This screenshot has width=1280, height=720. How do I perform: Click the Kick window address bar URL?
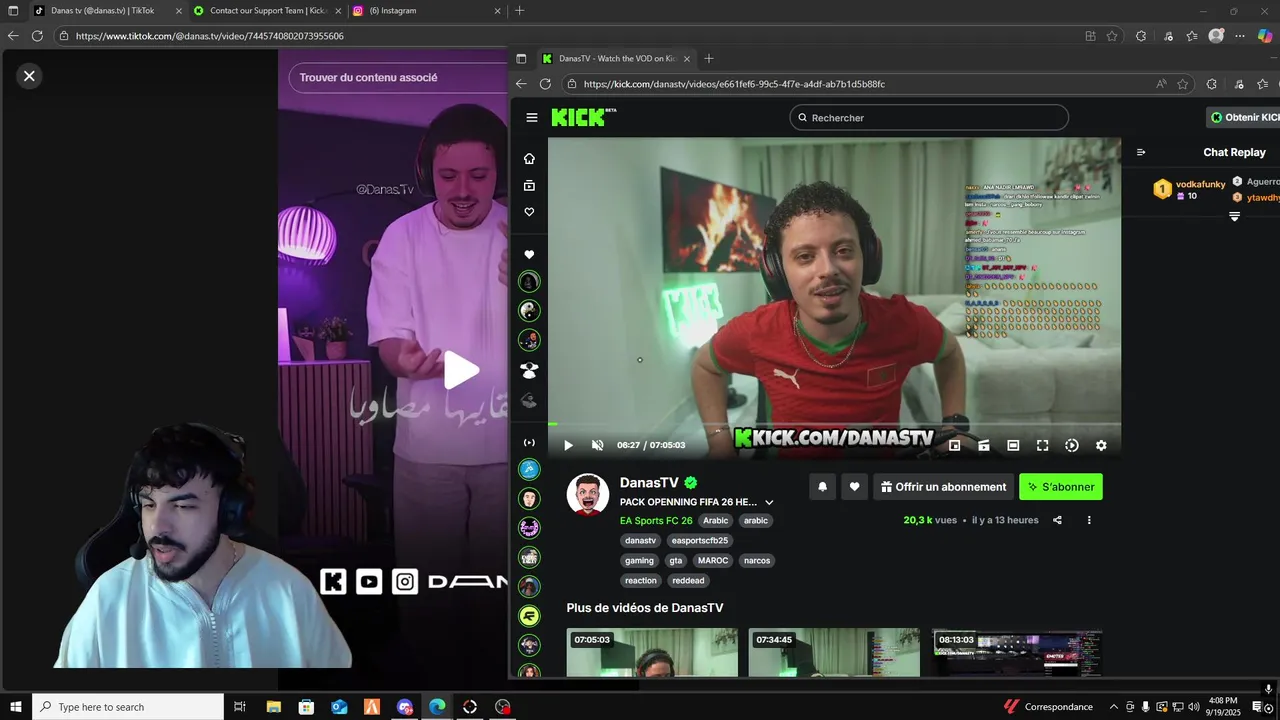click(734, 84)
